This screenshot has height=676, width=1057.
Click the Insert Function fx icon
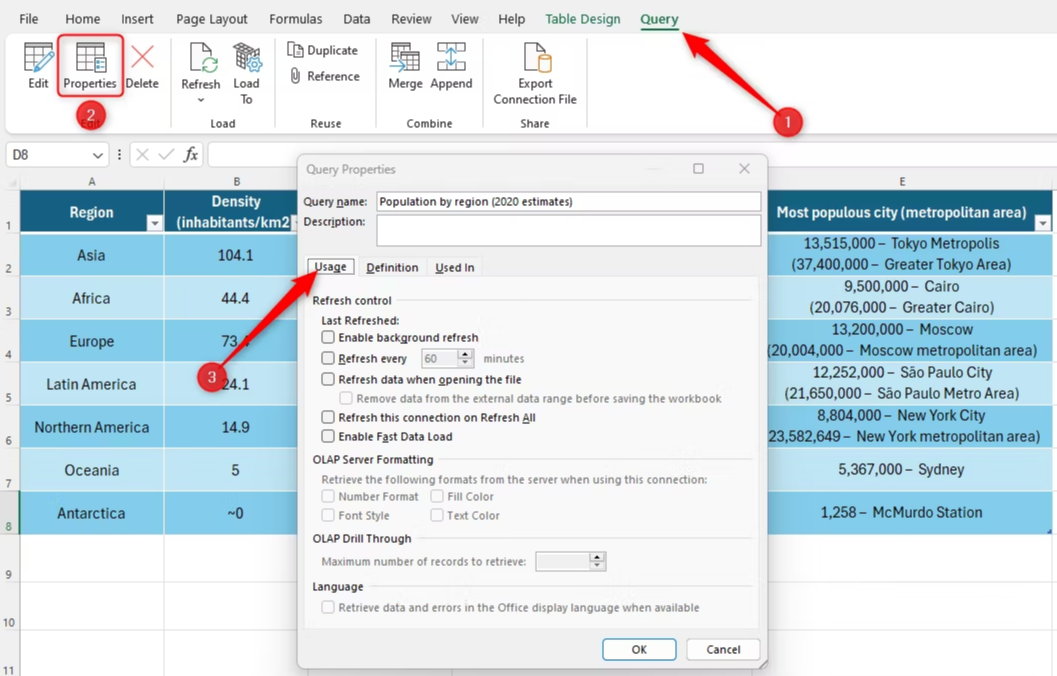pos(191,154)
